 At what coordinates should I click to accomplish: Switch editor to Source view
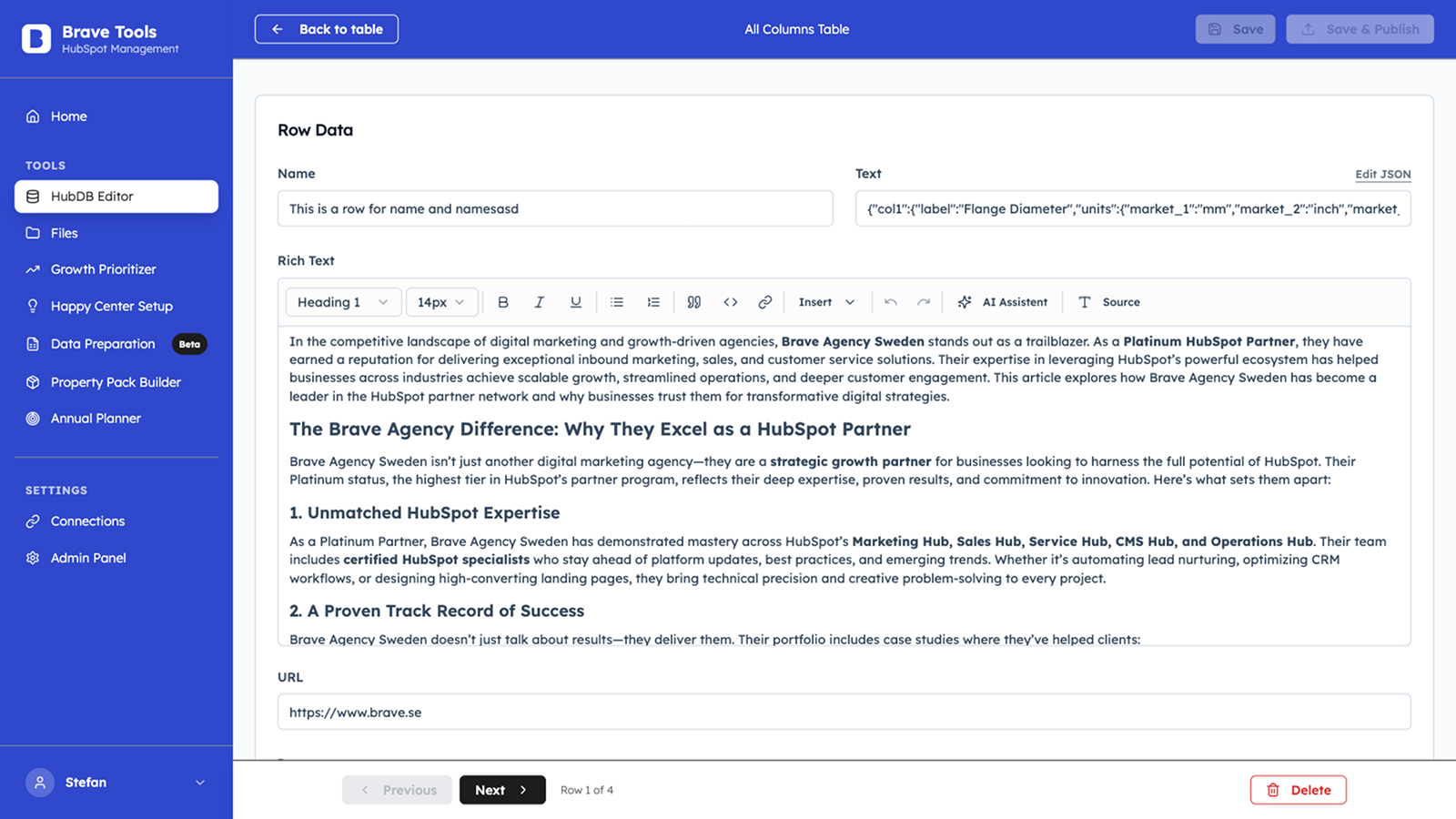click(x=1108, y=302)
